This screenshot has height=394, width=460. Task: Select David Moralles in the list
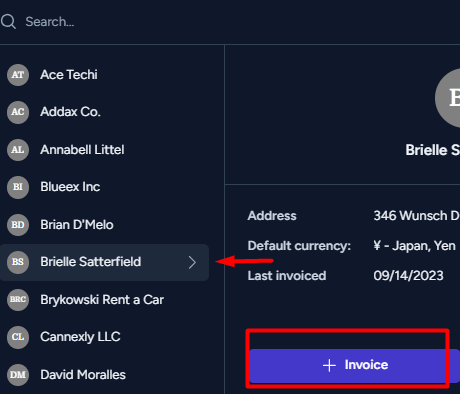(x=83, y=375)
